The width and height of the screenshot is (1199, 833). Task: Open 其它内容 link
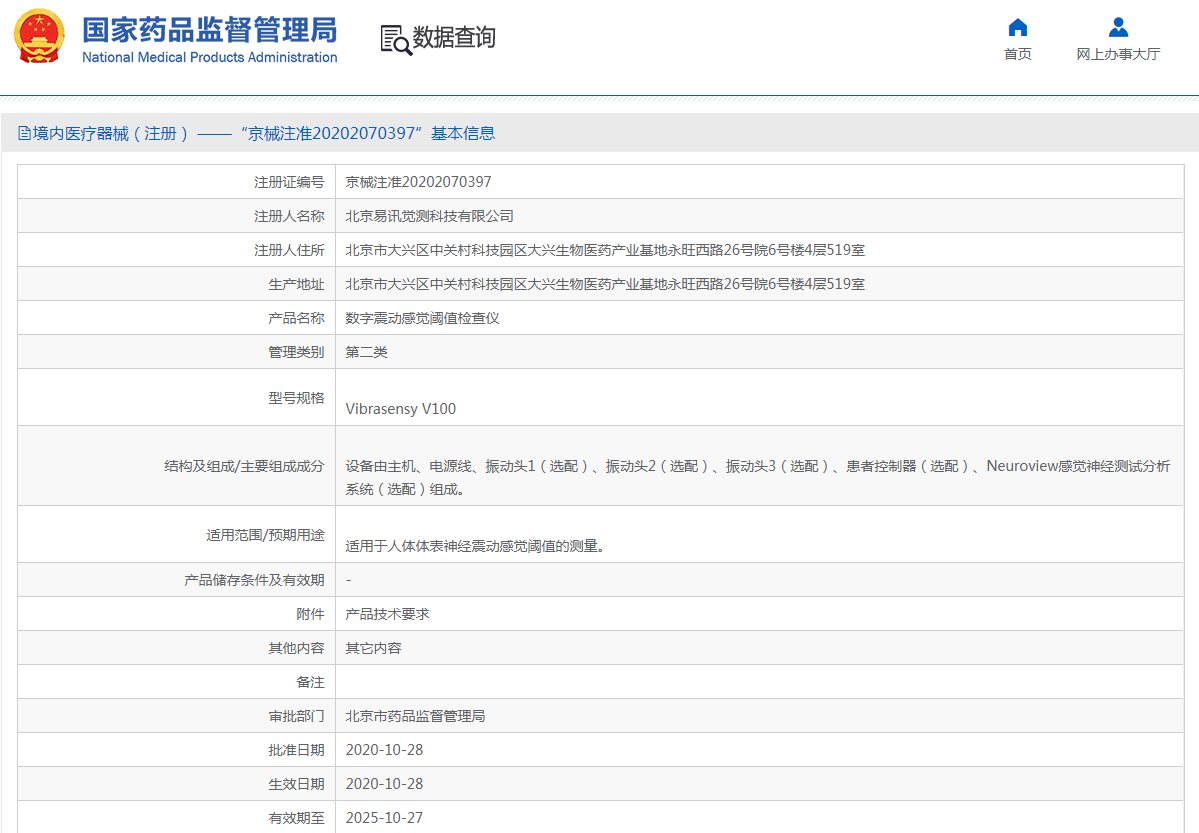373,648
